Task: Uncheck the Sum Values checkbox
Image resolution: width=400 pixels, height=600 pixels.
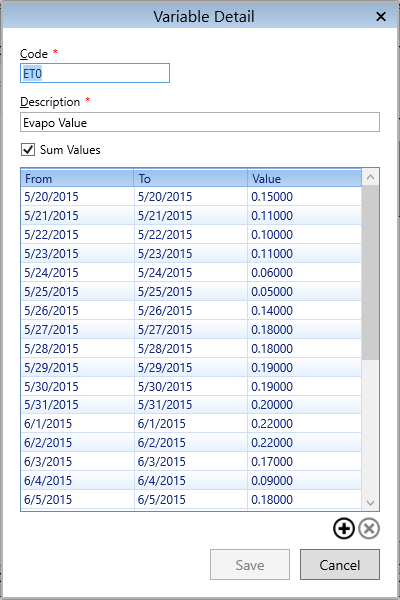Action: [x=28, y=150]
